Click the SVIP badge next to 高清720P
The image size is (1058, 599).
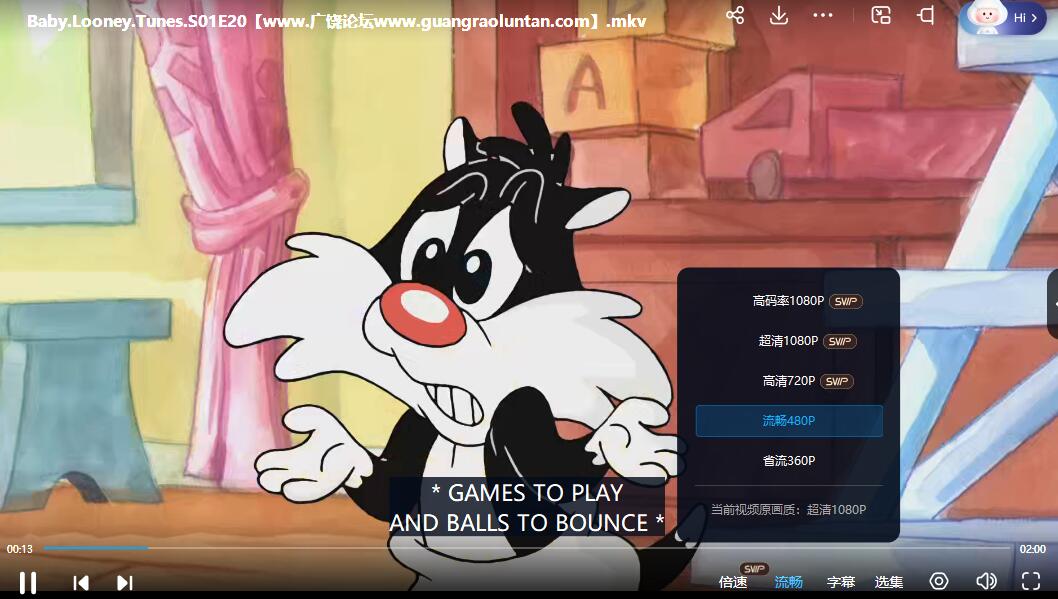click(837, 382)
